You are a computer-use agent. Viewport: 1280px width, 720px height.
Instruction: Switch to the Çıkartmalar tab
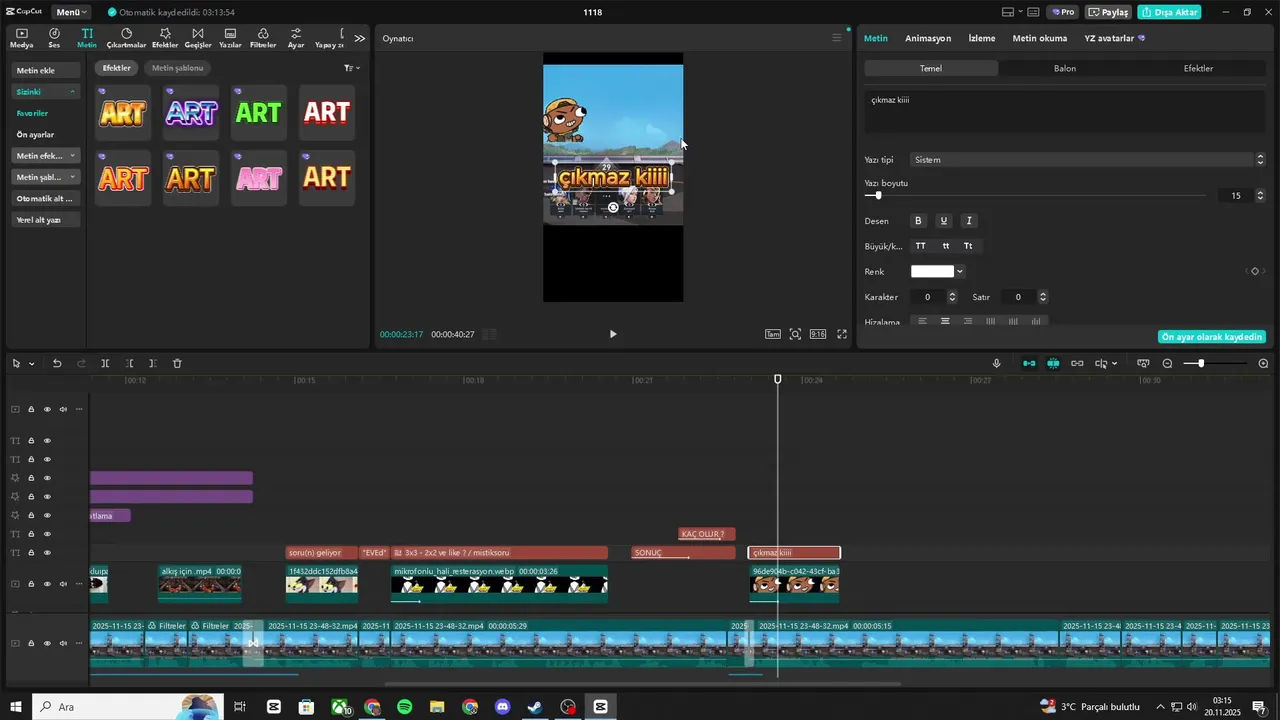click(126, 38)
